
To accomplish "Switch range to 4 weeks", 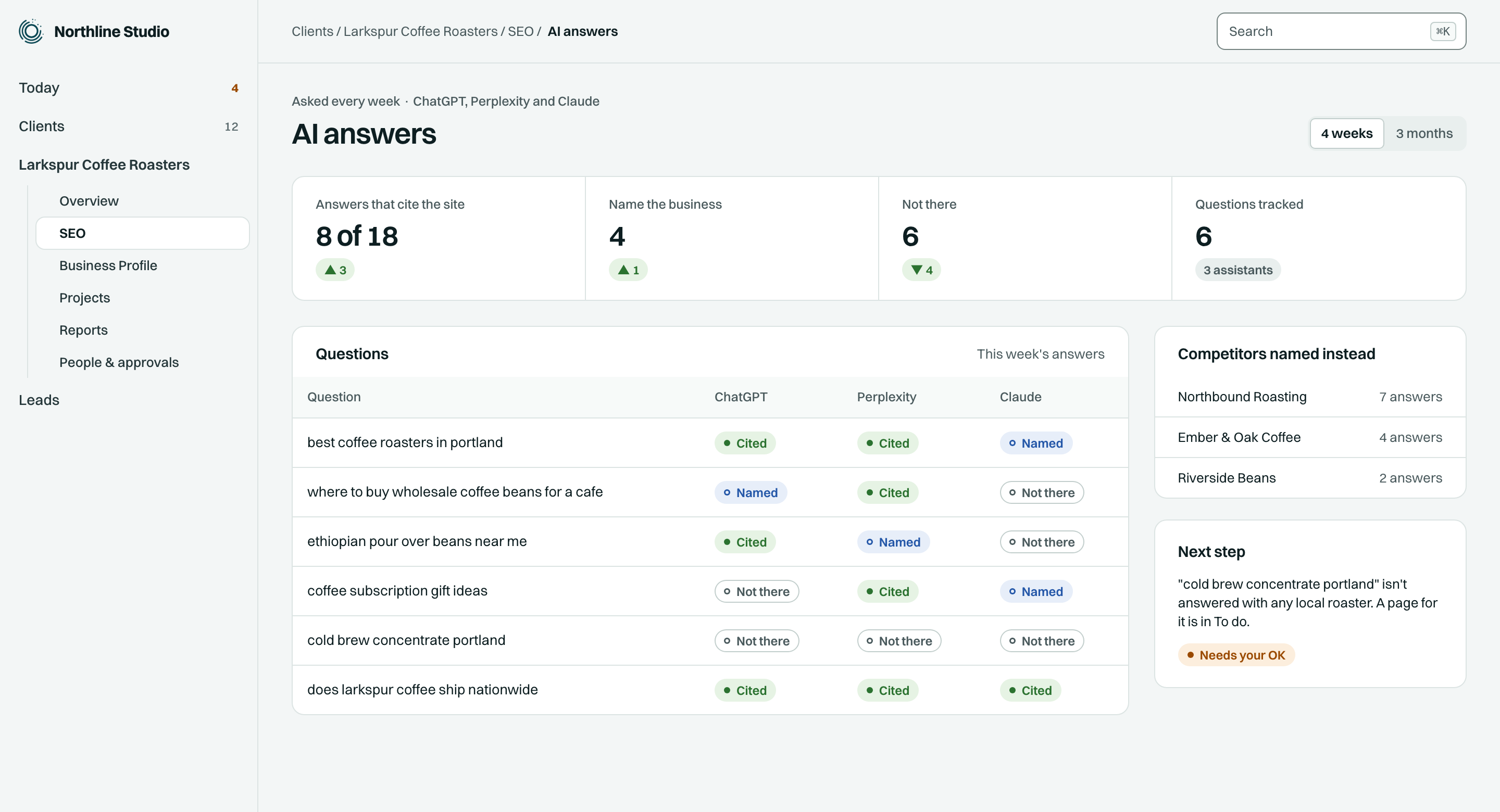I will 1346,133.
